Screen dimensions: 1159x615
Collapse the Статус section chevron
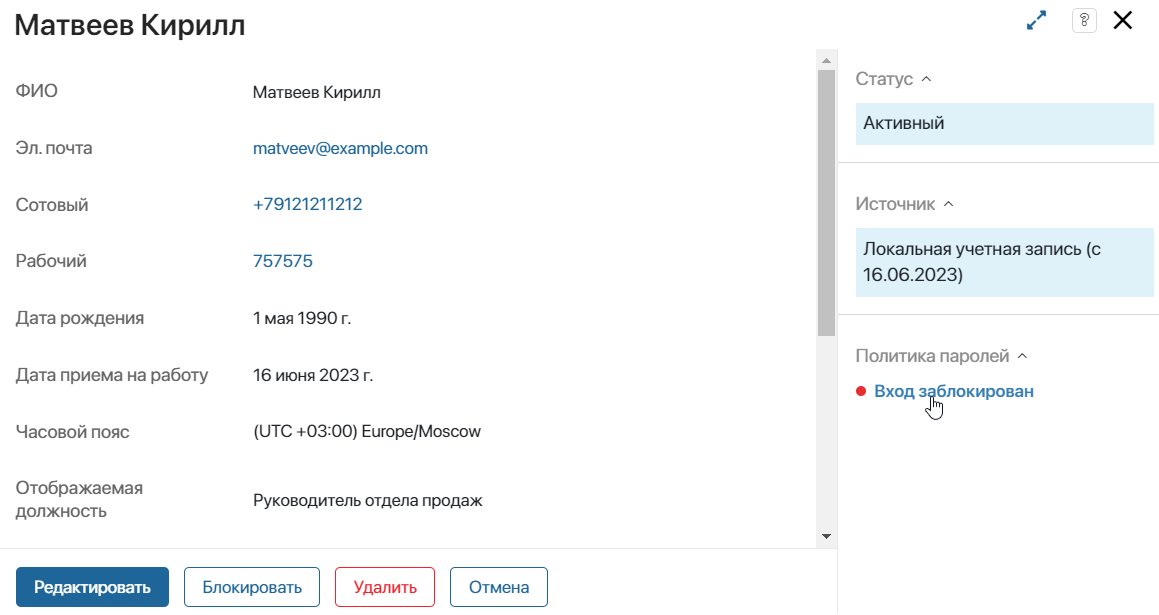[x=926, y=78]
